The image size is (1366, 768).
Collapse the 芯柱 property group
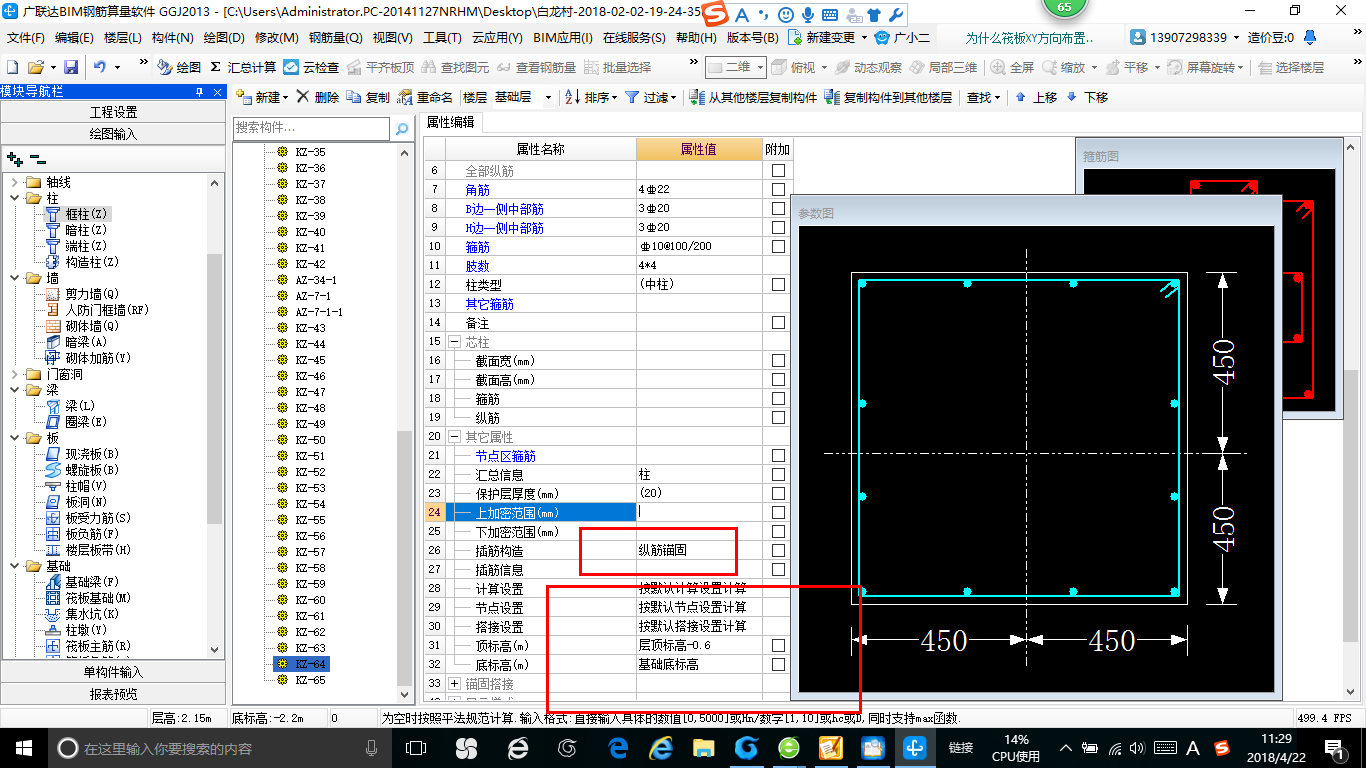pyautogui.click(x=455, y=342)
